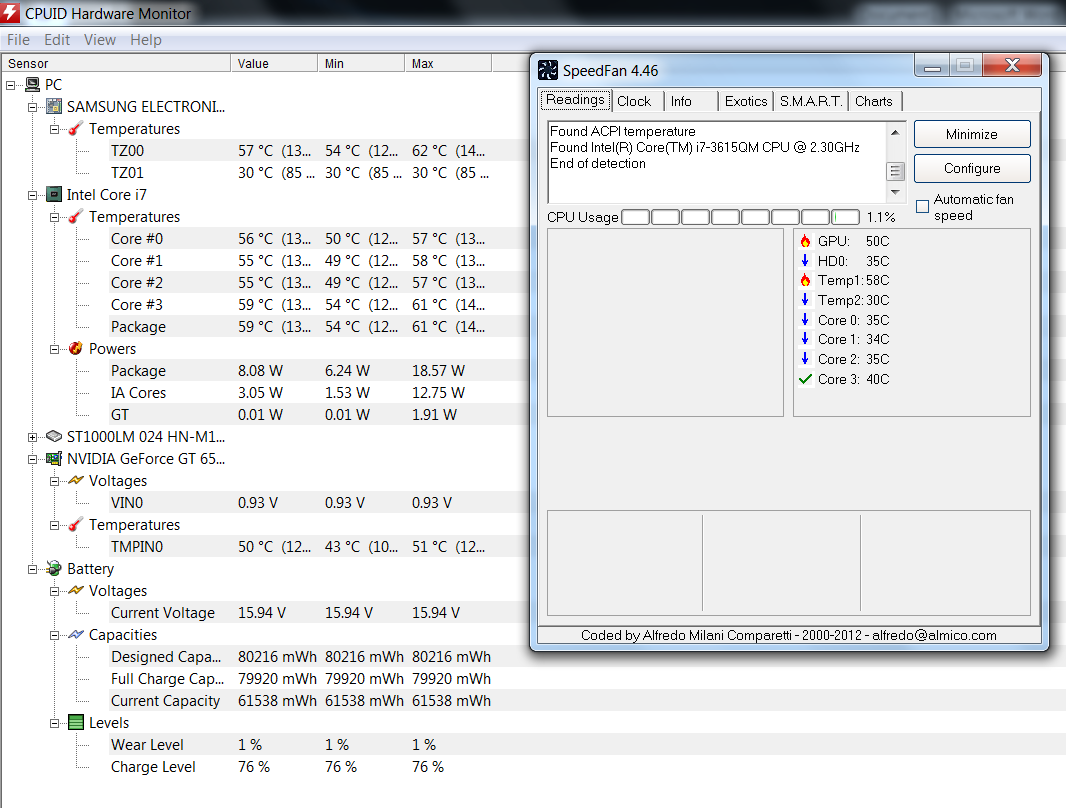Collapse the Capacities group
Screen dimensions: 1066x808
pyautogui.click(x=54, y=635)
